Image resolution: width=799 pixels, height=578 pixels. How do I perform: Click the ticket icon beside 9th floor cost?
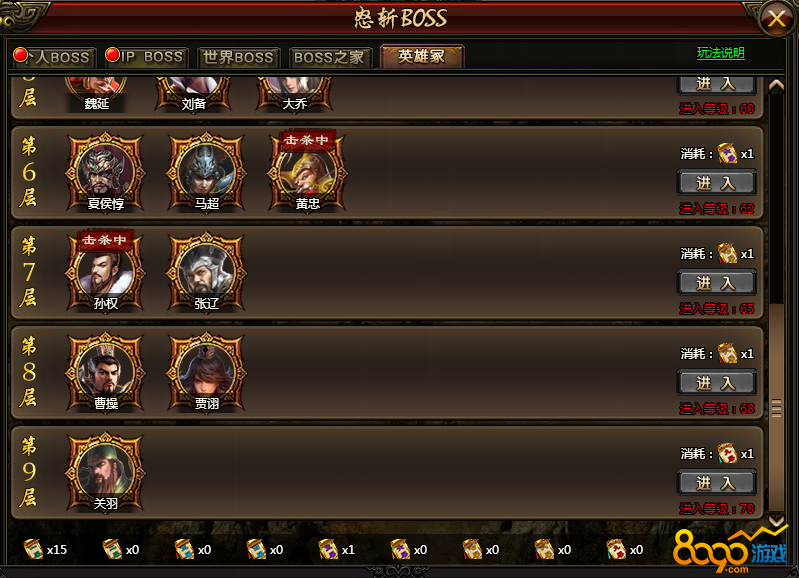coord(727,453)
